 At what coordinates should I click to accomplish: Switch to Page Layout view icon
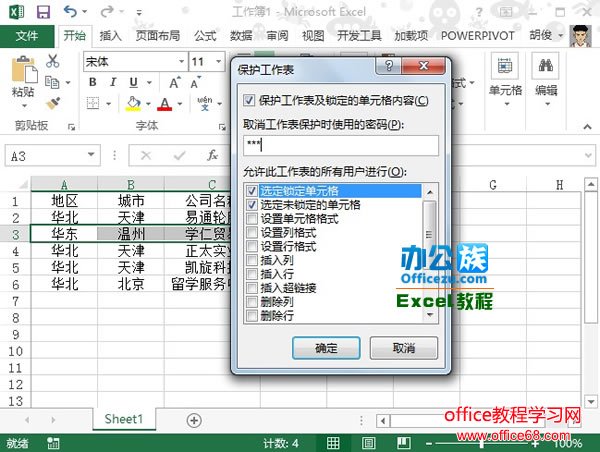pos(368,443)
